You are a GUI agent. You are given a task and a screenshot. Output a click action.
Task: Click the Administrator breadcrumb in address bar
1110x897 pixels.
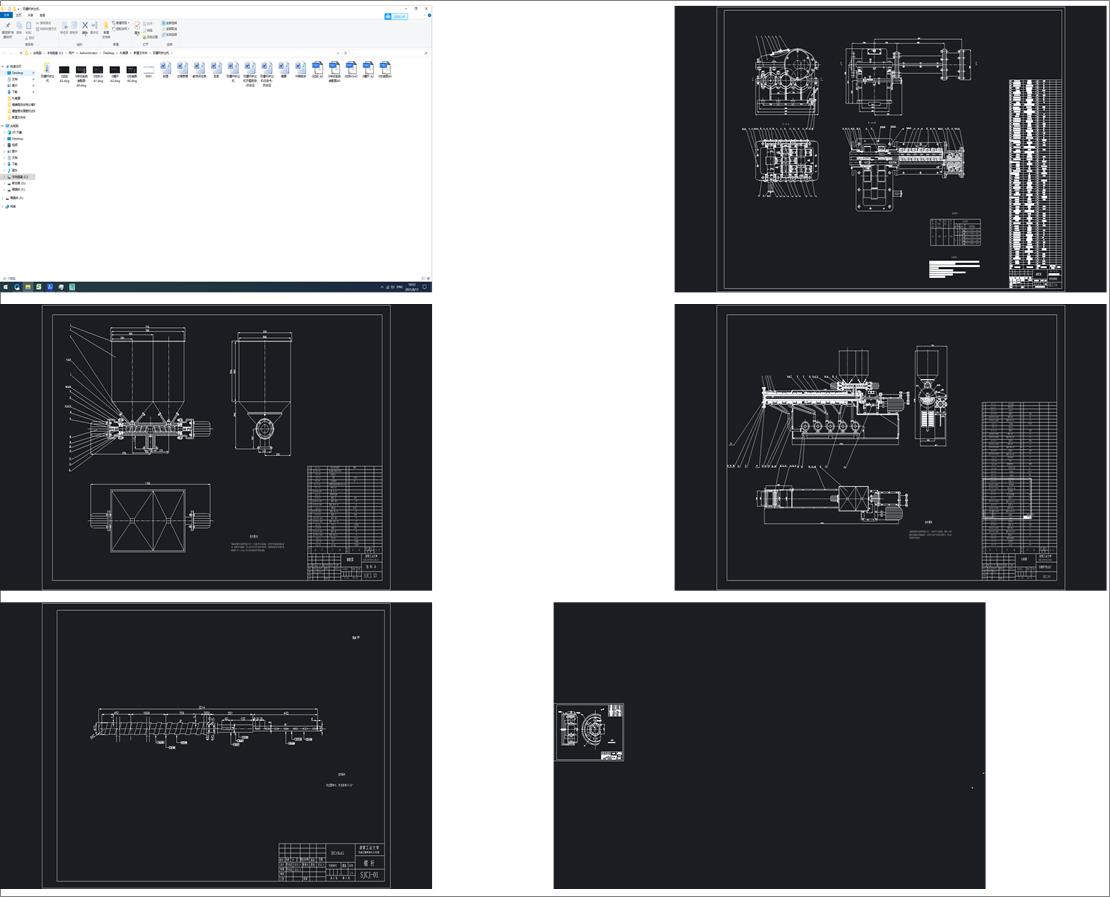click(88, 53)
